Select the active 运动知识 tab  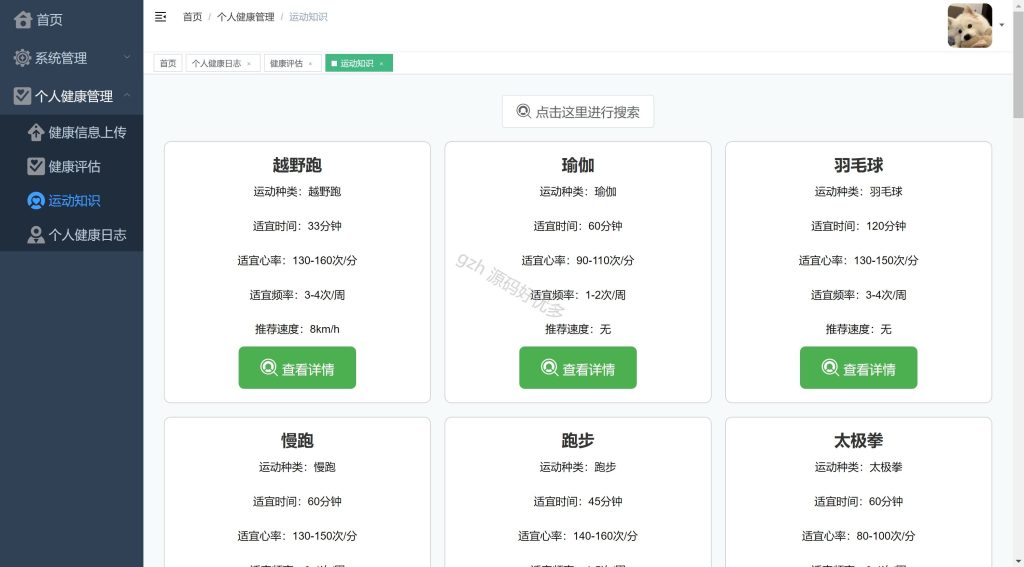[359, 63]
